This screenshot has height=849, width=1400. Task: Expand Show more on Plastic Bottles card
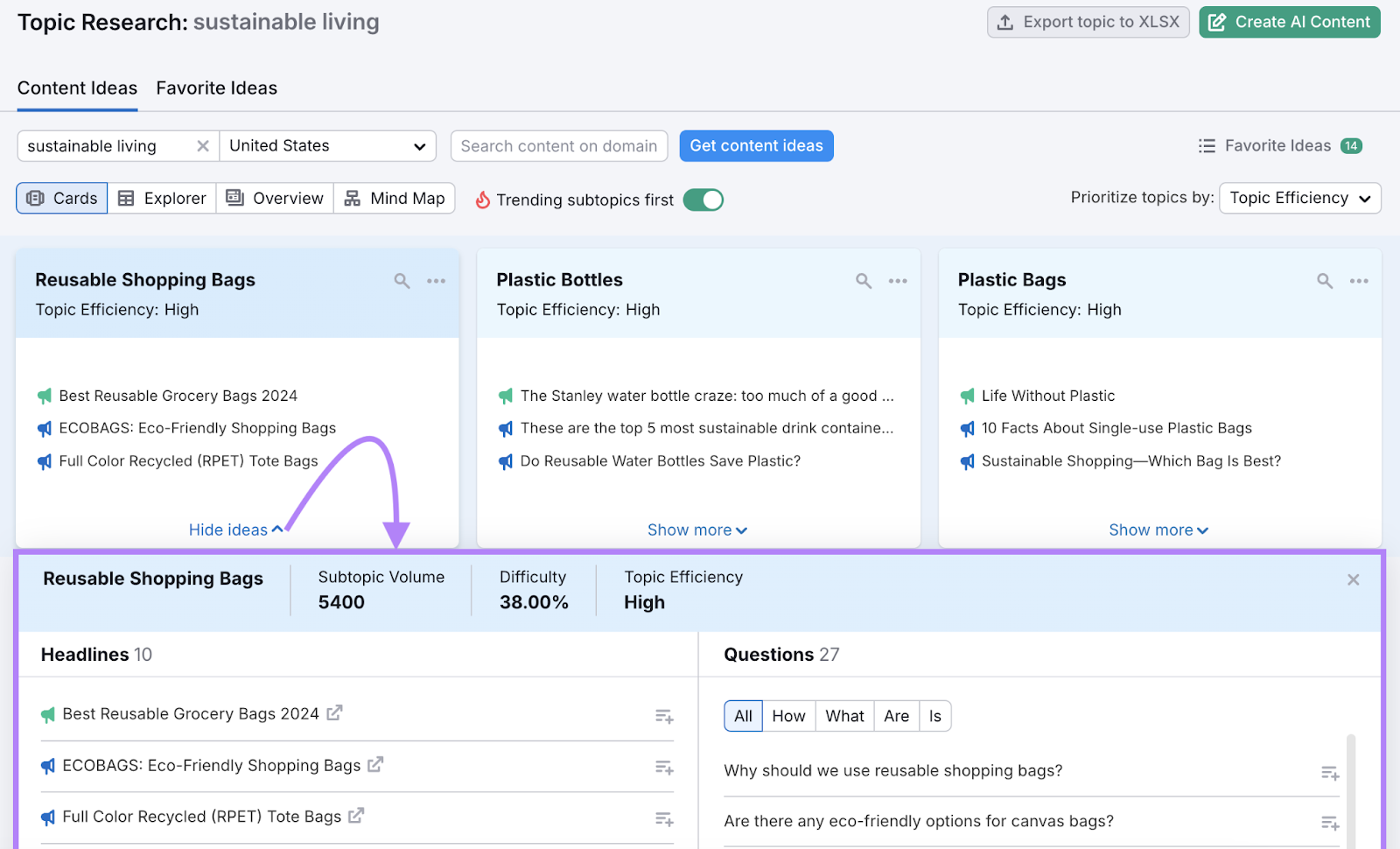[696, 530]
